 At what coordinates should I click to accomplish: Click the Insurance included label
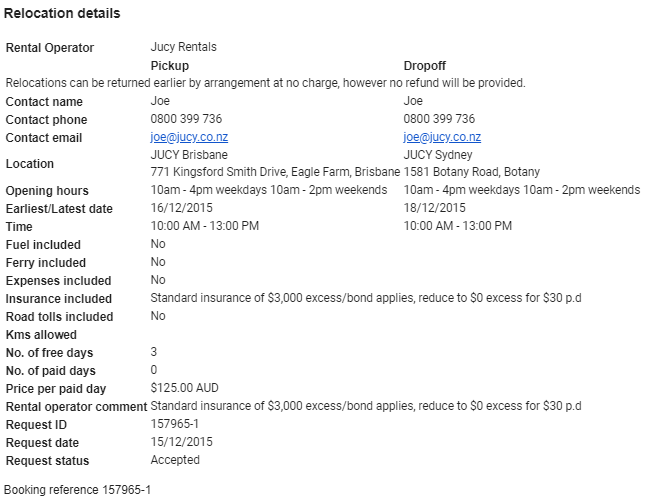point(59,299)
